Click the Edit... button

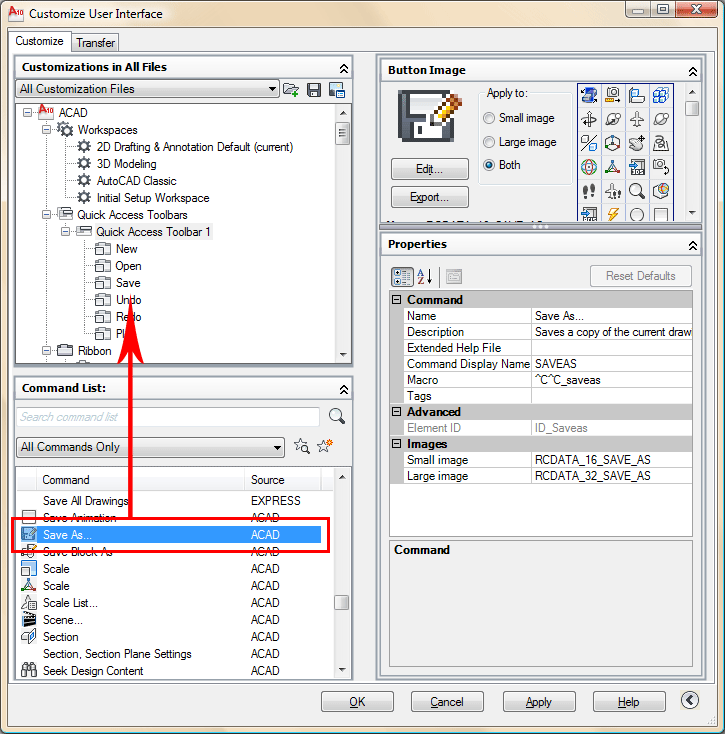[430, 169]
